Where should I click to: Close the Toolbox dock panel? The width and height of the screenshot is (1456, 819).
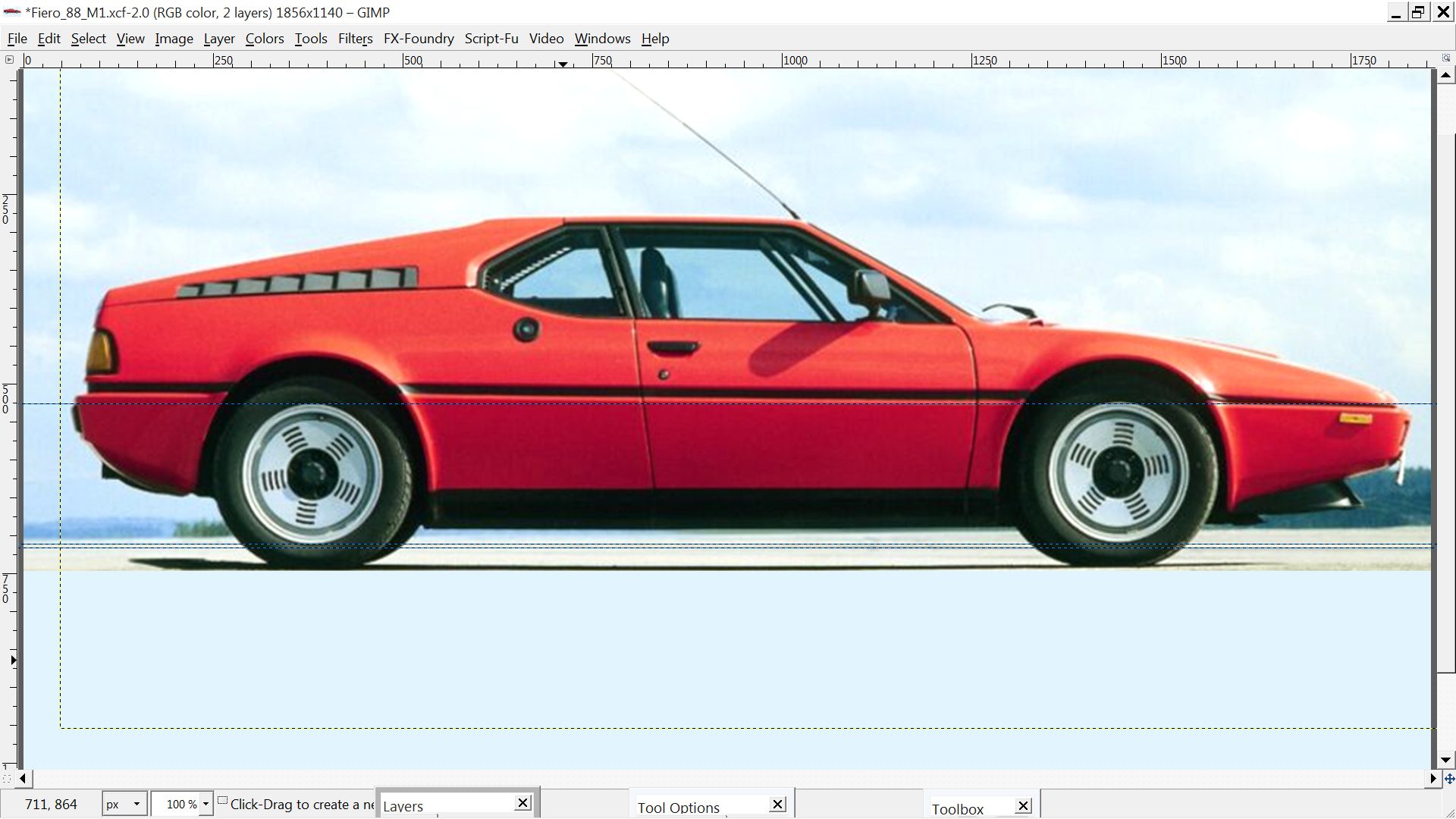[x=1024, y=806]
